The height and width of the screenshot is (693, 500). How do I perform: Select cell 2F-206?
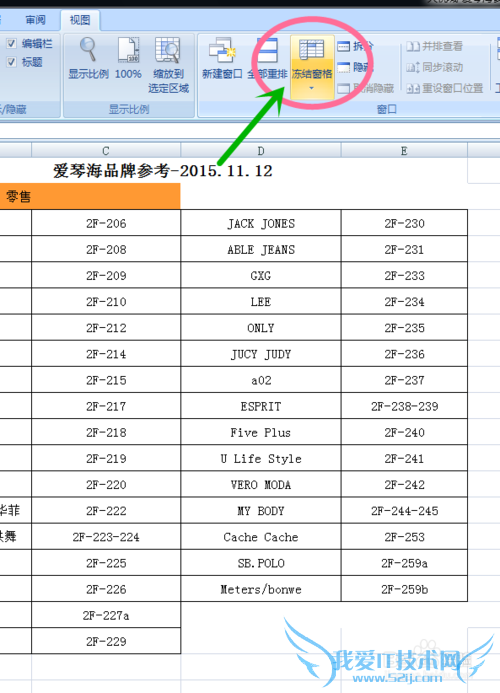[106, 223]
